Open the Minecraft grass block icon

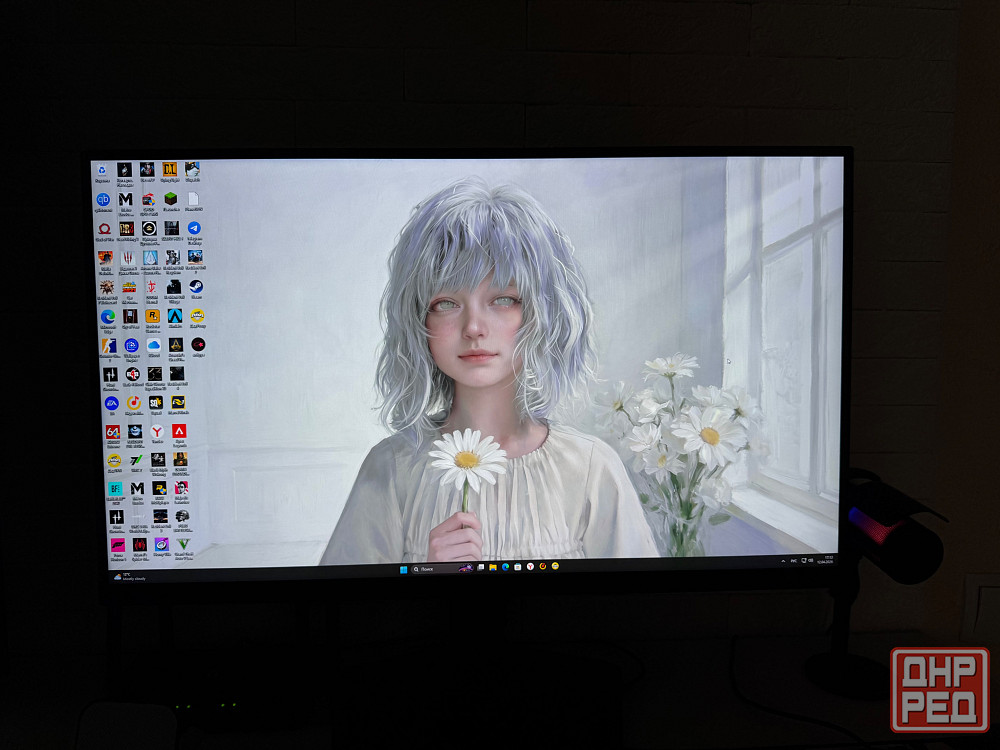pos(171,199)
